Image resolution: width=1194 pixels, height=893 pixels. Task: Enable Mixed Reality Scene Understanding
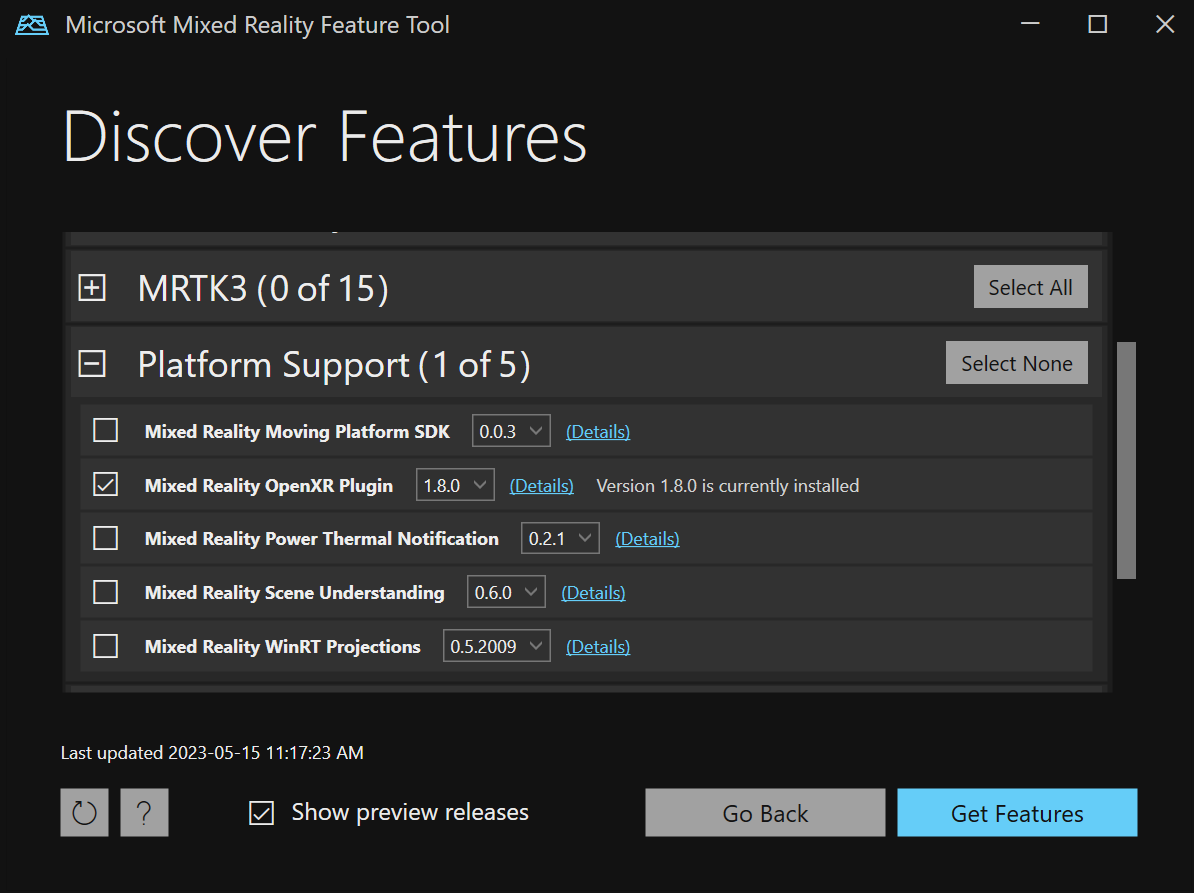pyautogui.click(x=105, y=591)
